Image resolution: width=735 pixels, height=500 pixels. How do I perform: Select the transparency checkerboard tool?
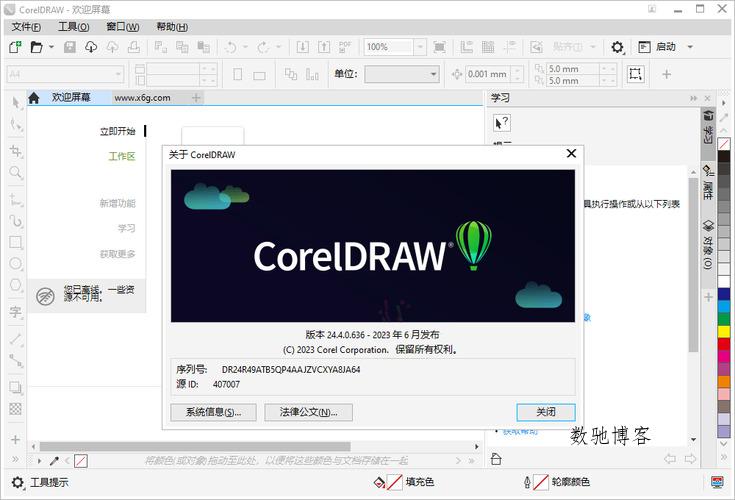15,409
